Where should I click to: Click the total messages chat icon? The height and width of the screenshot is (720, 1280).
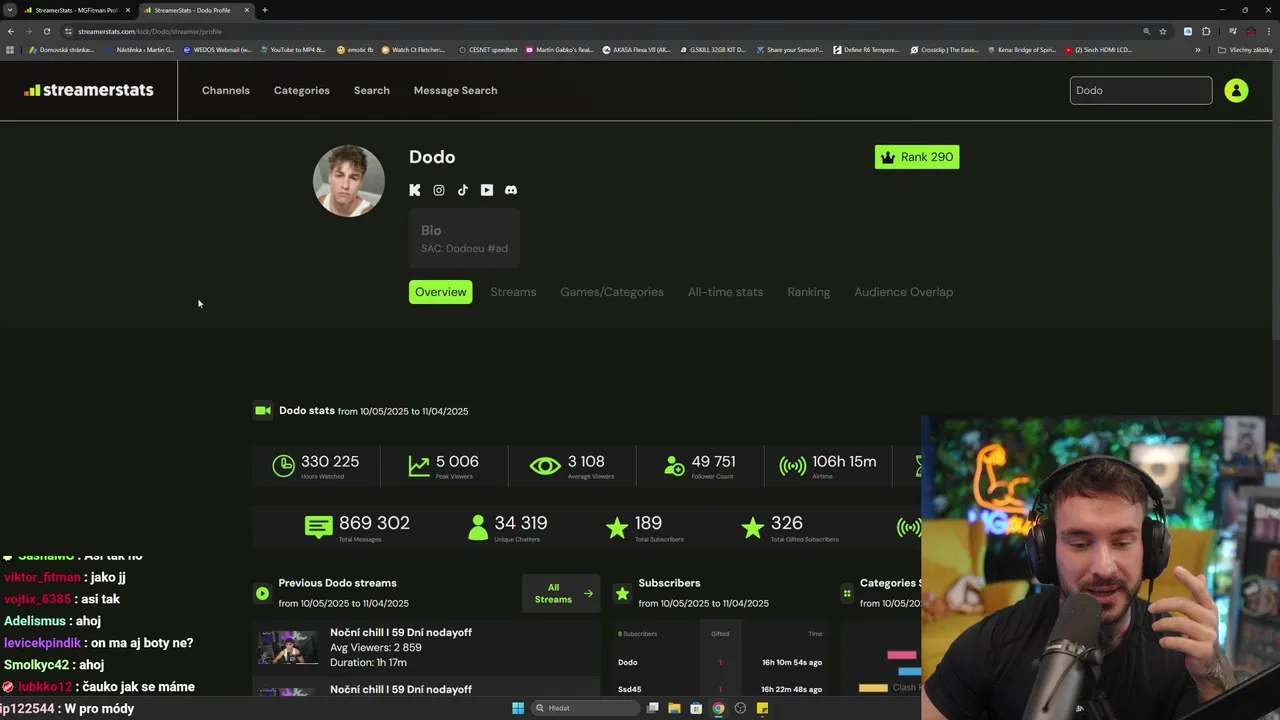(x=318, y=527)
